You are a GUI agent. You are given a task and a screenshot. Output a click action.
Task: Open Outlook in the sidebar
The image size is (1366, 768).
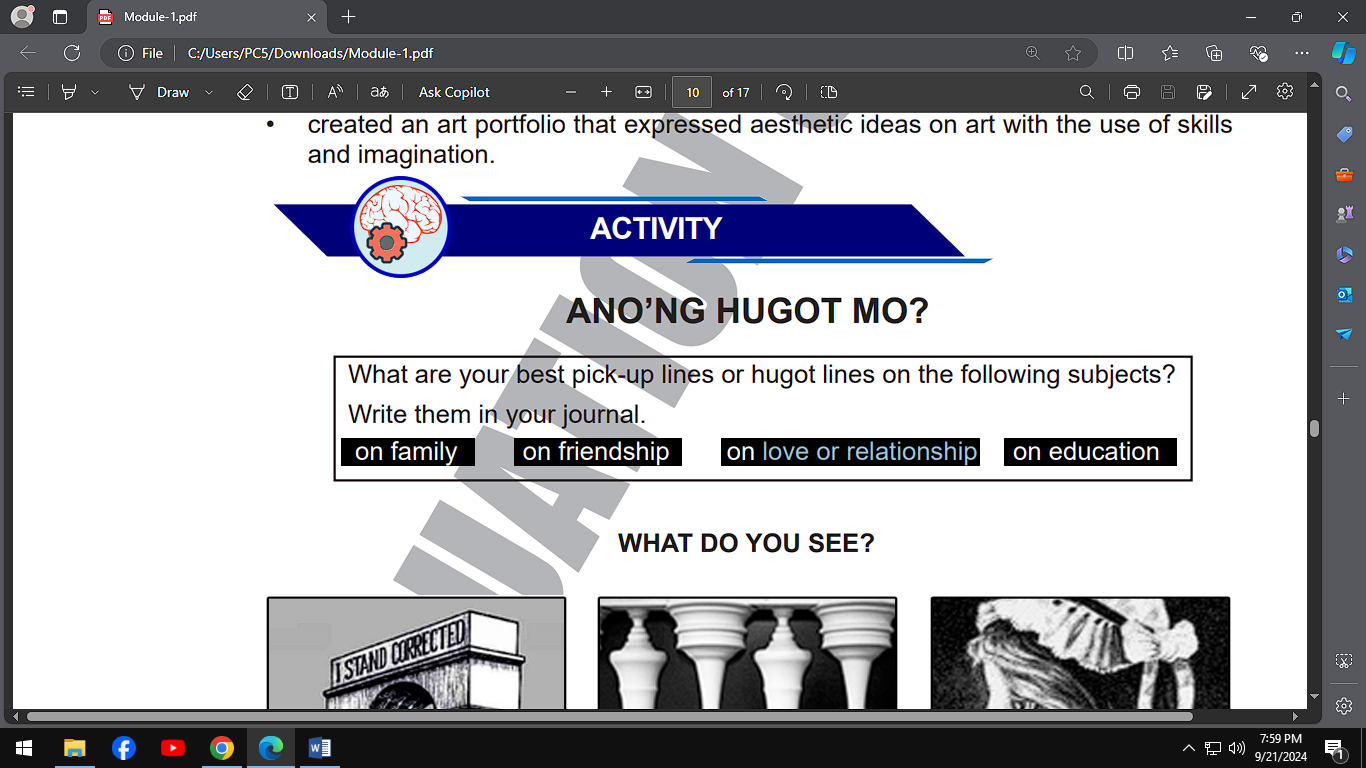pyautogui.click(x=1344, y=294)
